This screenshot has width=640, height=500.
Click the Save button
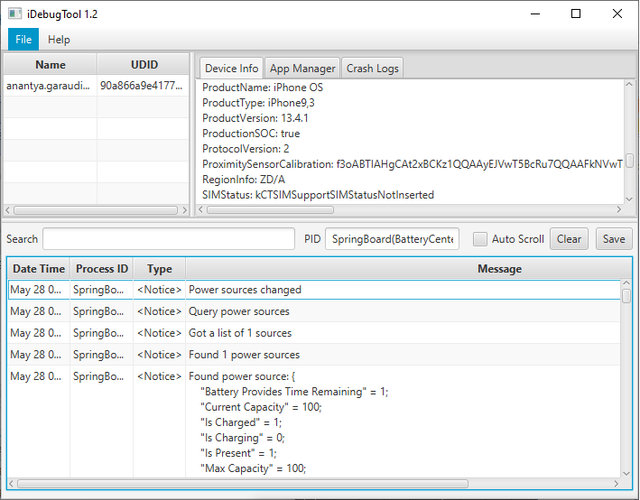click(614, 239)
